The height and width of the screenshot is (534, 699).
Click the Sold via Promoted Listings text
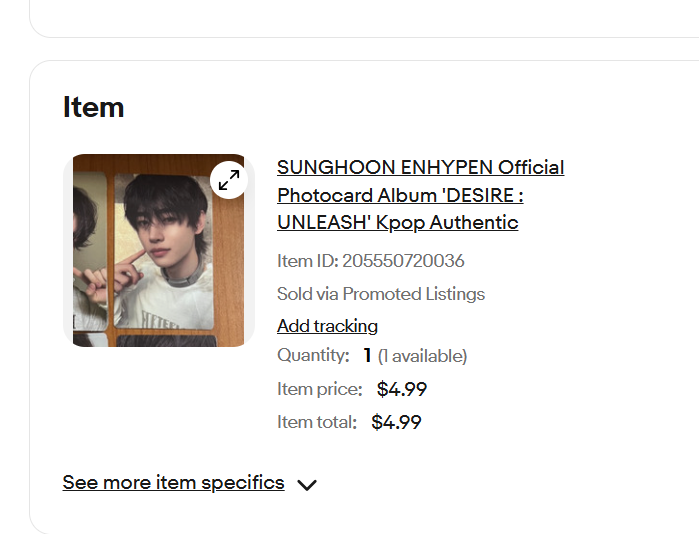(x=381, y=294)
